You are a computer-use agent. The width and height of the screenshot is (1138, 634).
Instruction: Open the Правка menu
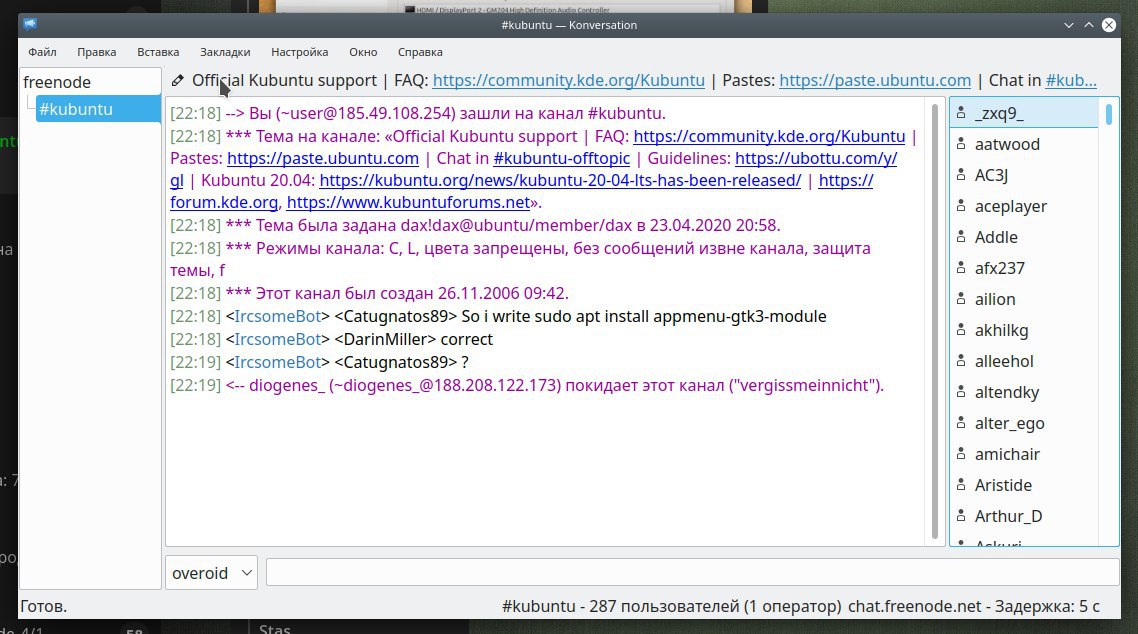click(97, 52)
